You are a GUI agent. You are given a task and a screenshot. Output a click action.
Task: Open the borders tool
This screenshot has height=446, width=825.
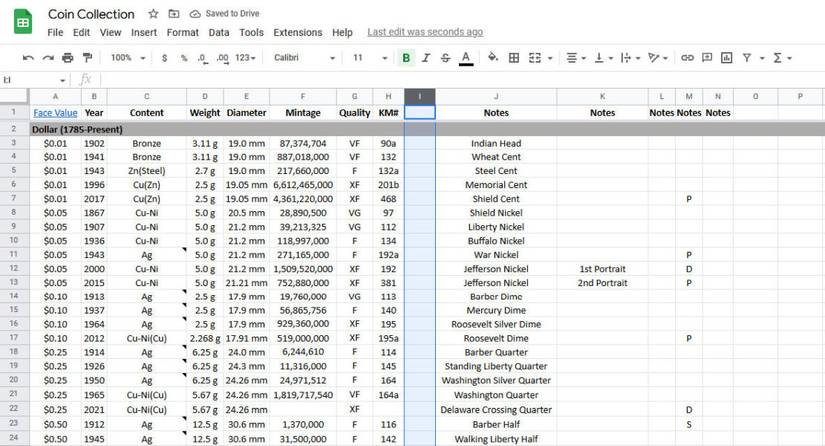click(512, 58)
